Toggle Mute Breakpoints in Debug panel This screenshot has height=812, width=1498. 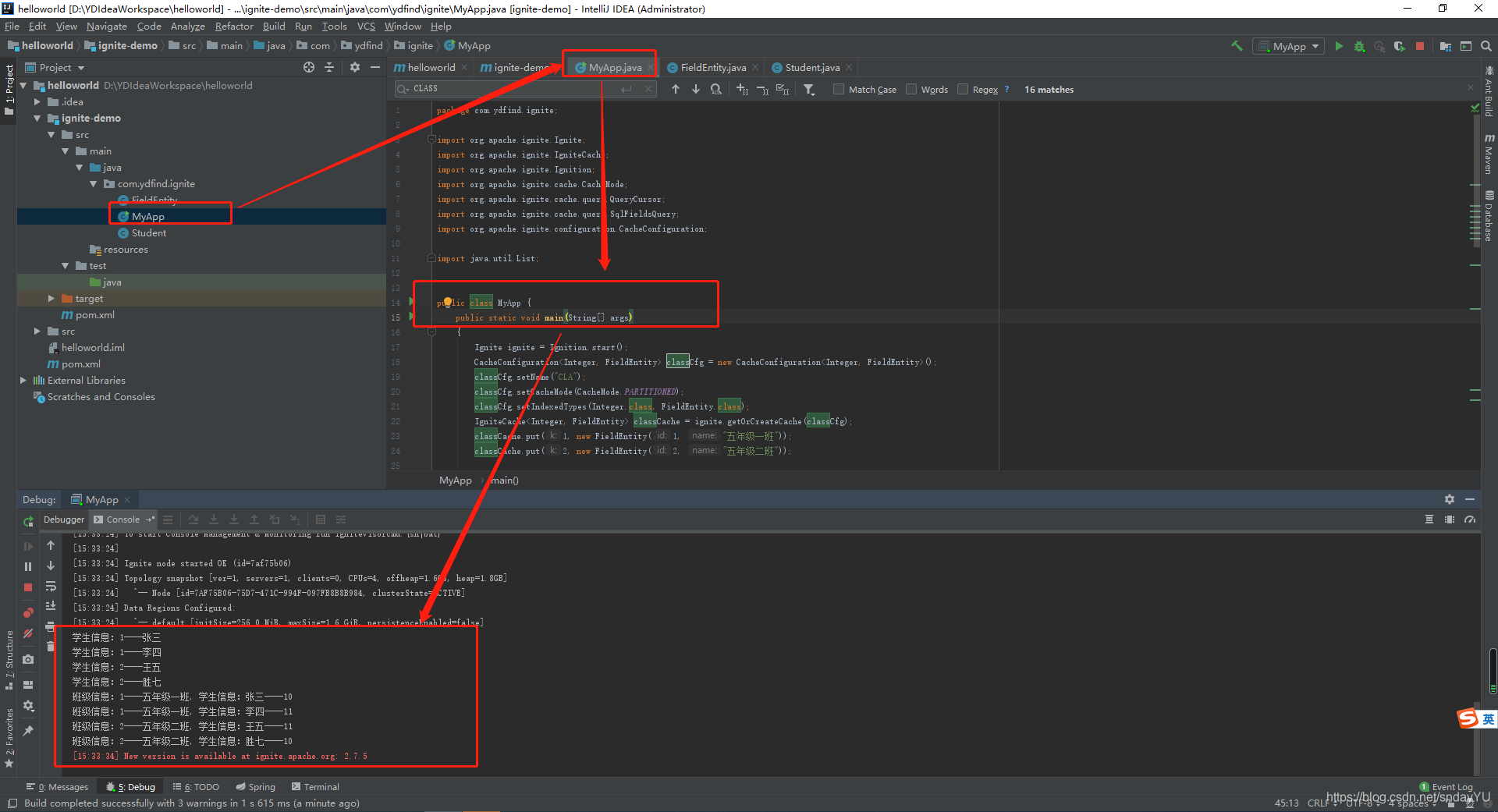point(28,633)
